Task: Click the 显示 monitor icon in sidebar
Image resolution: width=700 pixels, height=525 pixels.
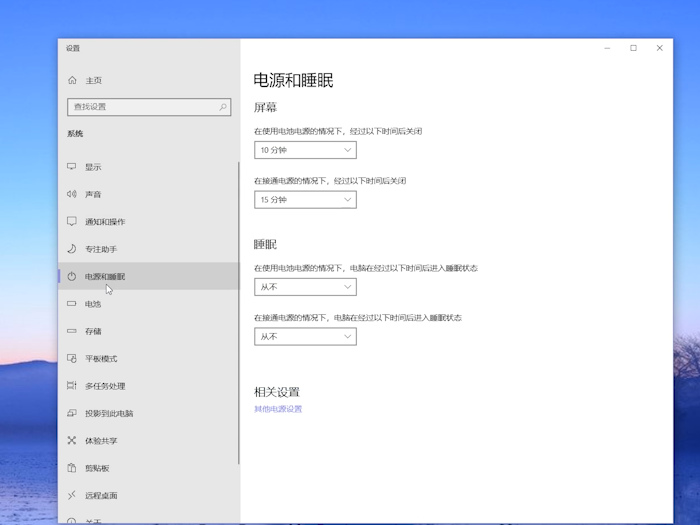Action: pos(72,167)
